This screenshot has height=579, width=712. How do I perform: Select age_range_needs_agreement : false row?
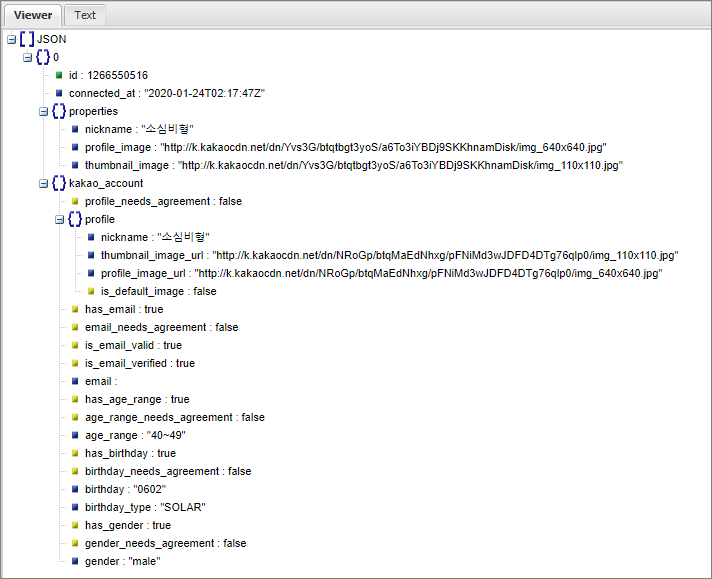(x=174, y=417)
